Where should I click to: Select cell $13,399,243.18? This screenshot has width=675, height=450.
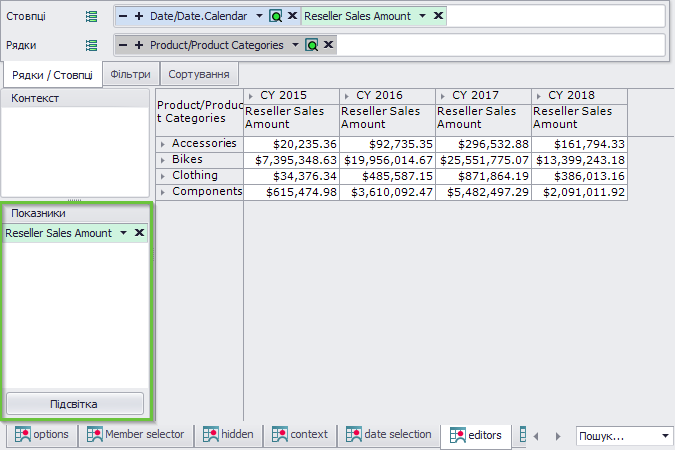point(579,160)
